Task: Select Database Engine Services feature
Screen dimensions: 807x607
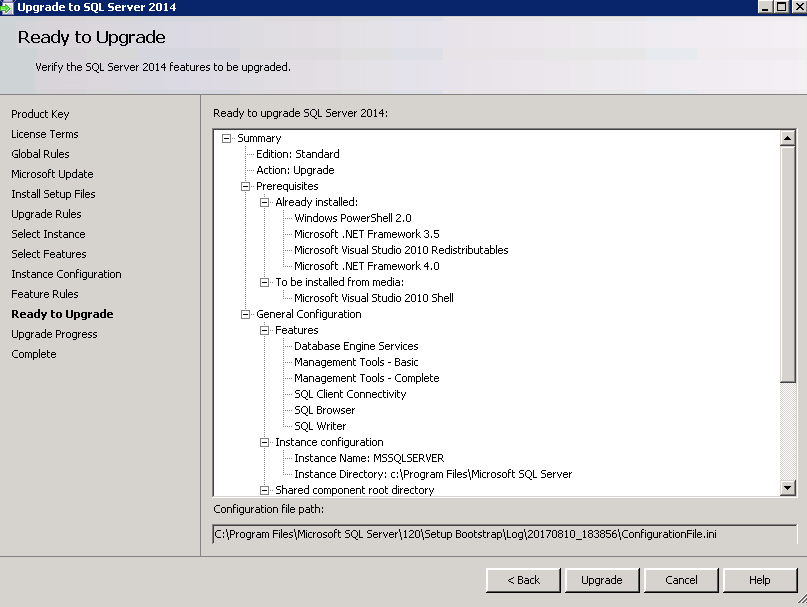Action: [x=356, y=346]
